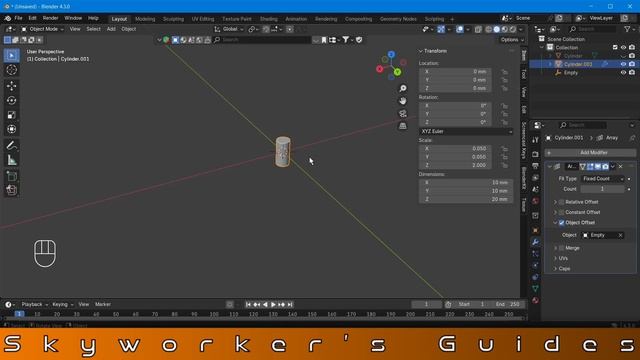Open the Modifiers properties tab (wrench)
Screen dimensions: 640x360
(535, 242)
